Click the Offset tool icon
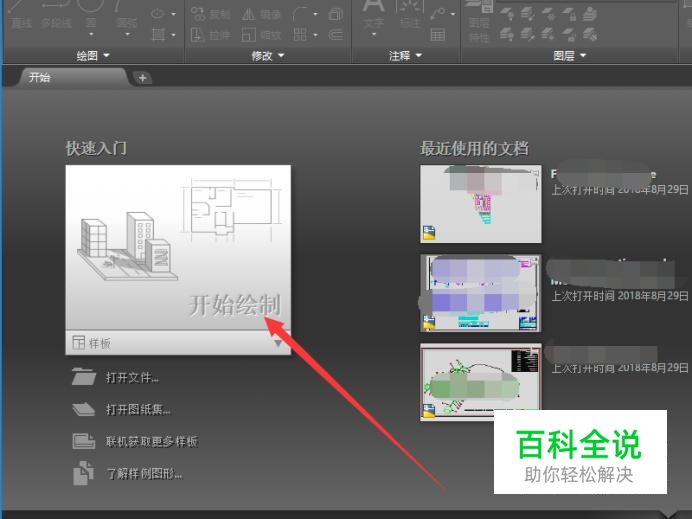 (336, 34)
